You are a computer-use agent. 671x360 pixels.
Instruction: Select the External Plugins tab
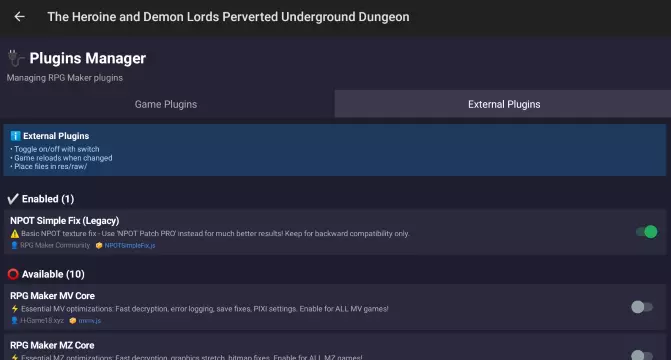(504, 104)
